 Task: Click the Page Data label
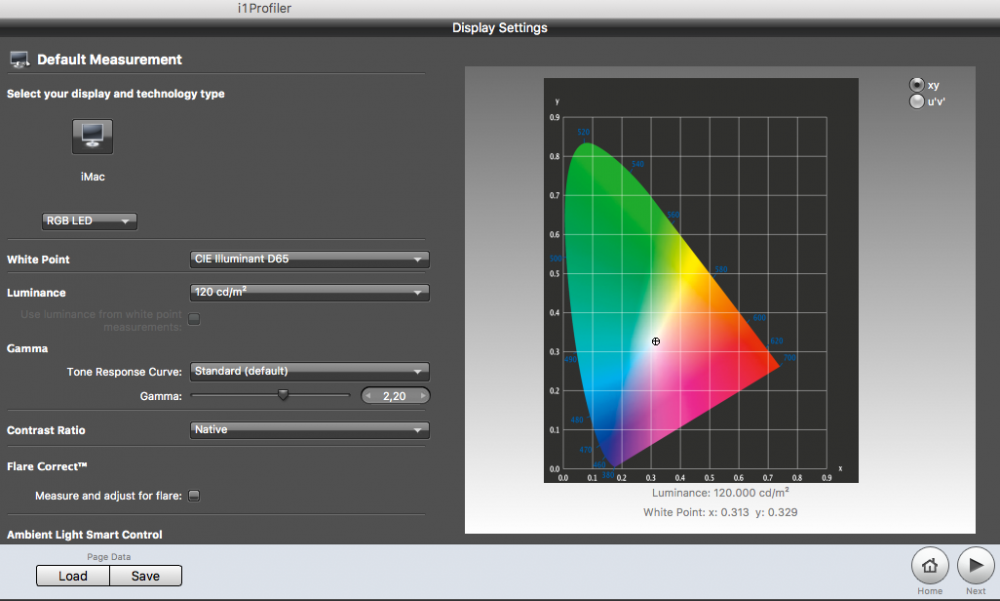click(109, 557)
